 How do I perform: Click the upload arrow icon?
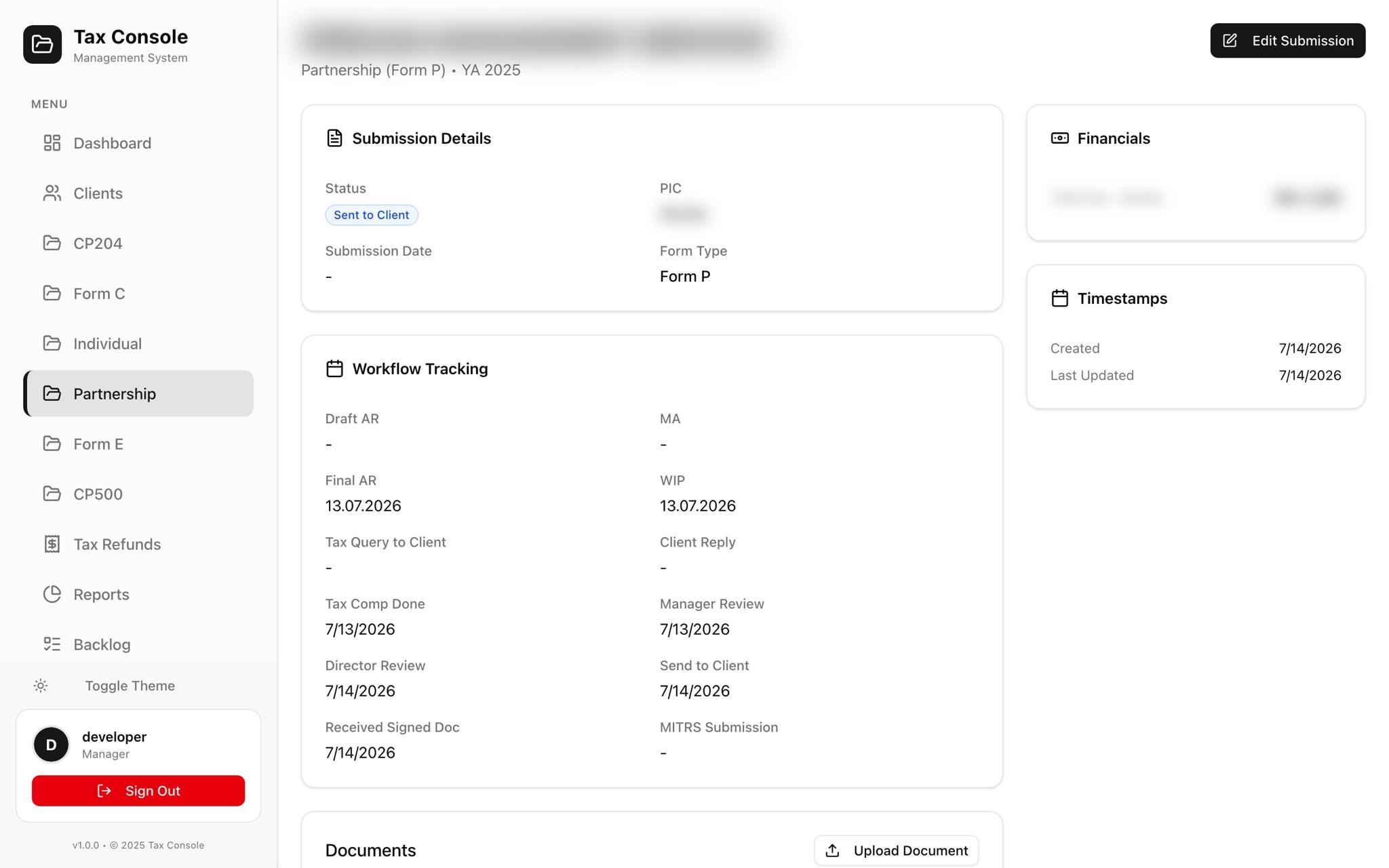tap(833, 850)
